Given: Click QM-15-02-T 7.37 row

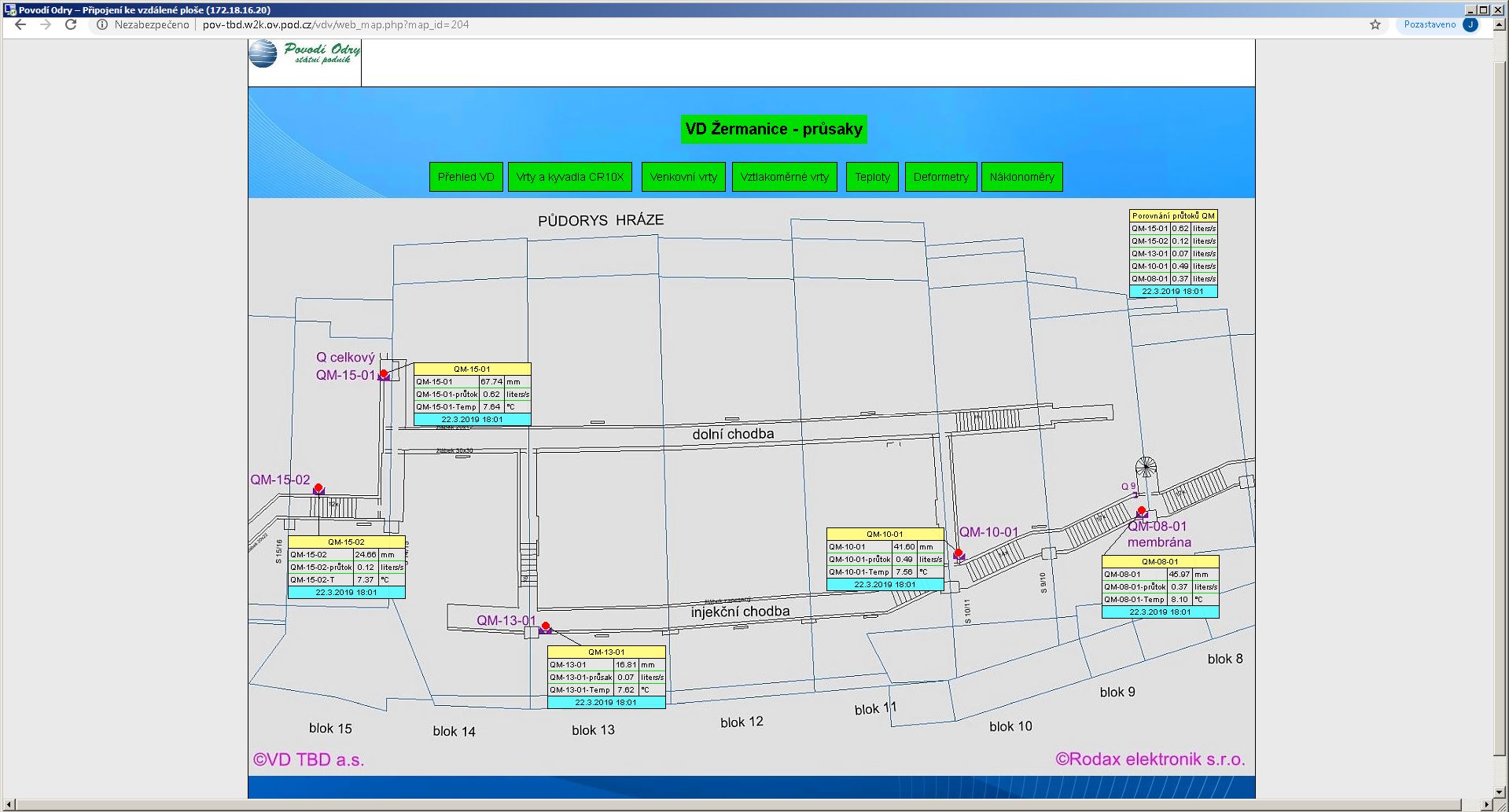Looking at the screenshot, I should 346,579.
